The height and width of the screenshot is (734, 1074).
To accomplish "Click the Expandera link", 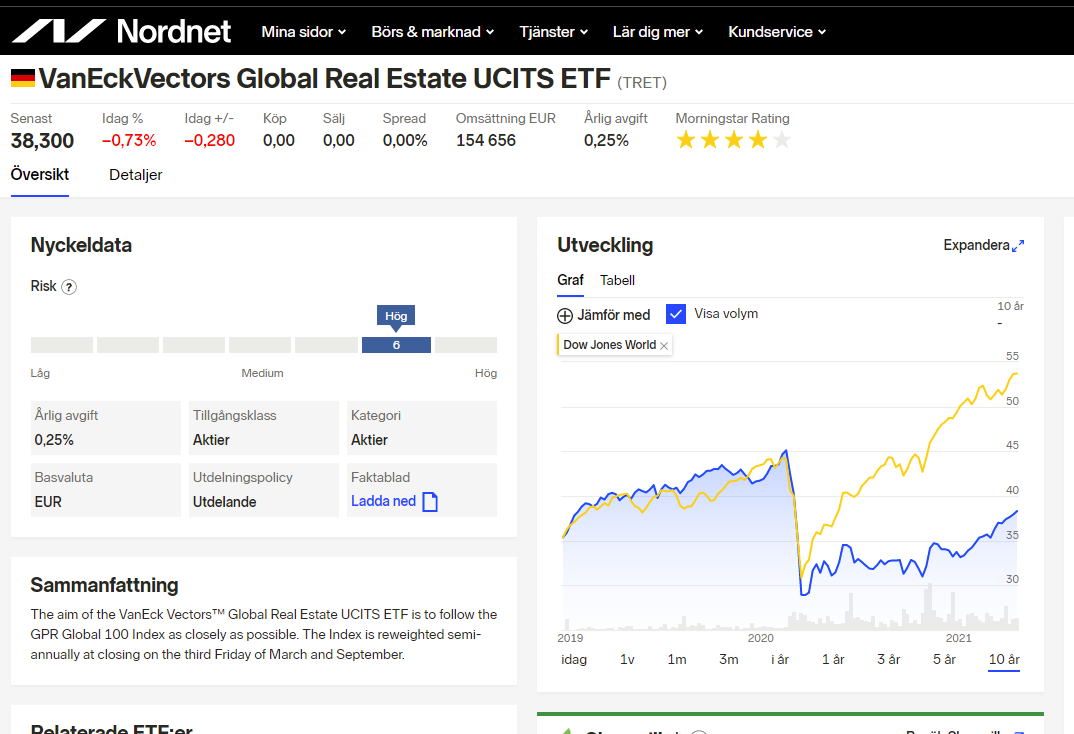I will [x=976, y=245].
